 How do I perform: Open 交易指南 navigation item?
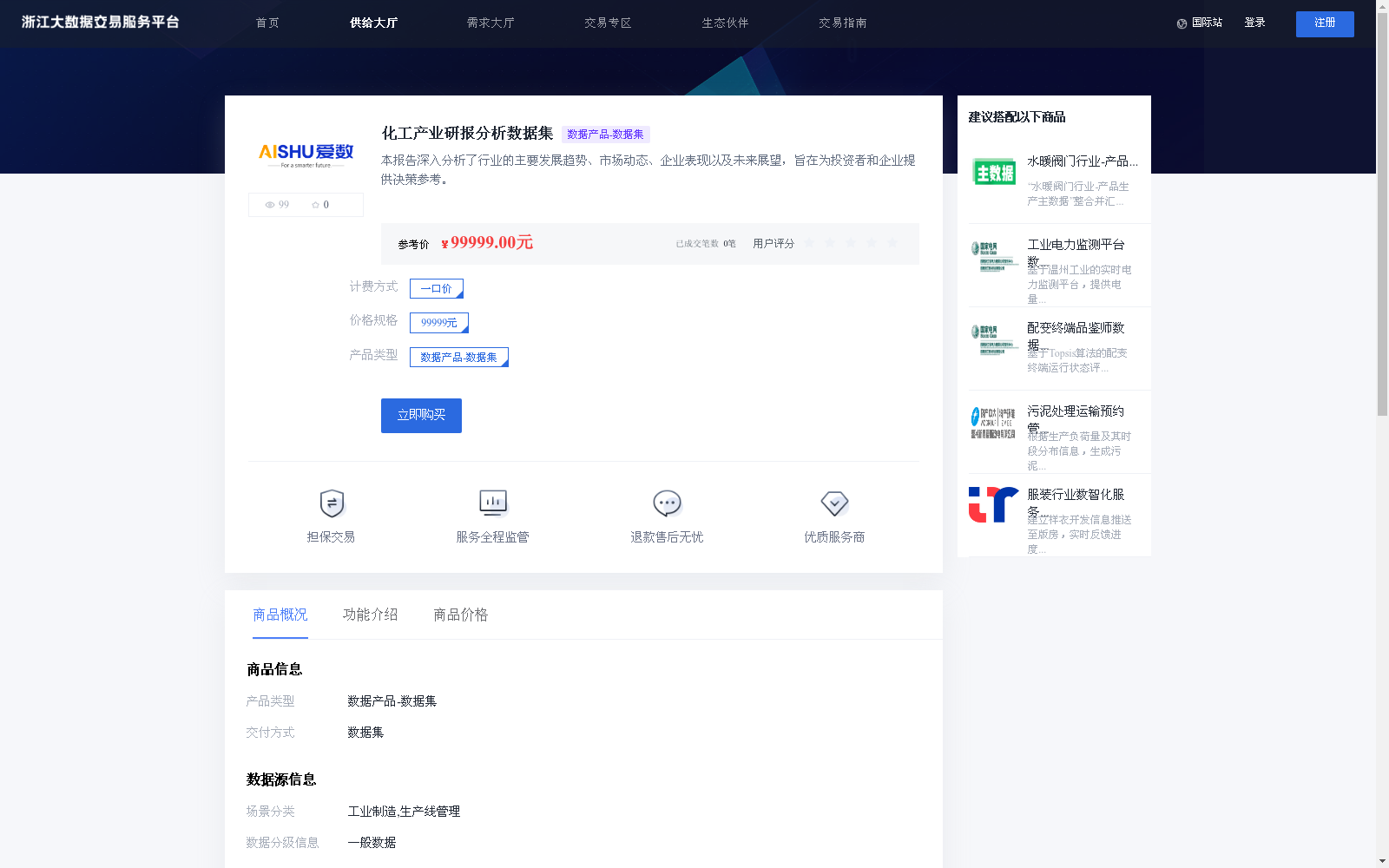842,23
